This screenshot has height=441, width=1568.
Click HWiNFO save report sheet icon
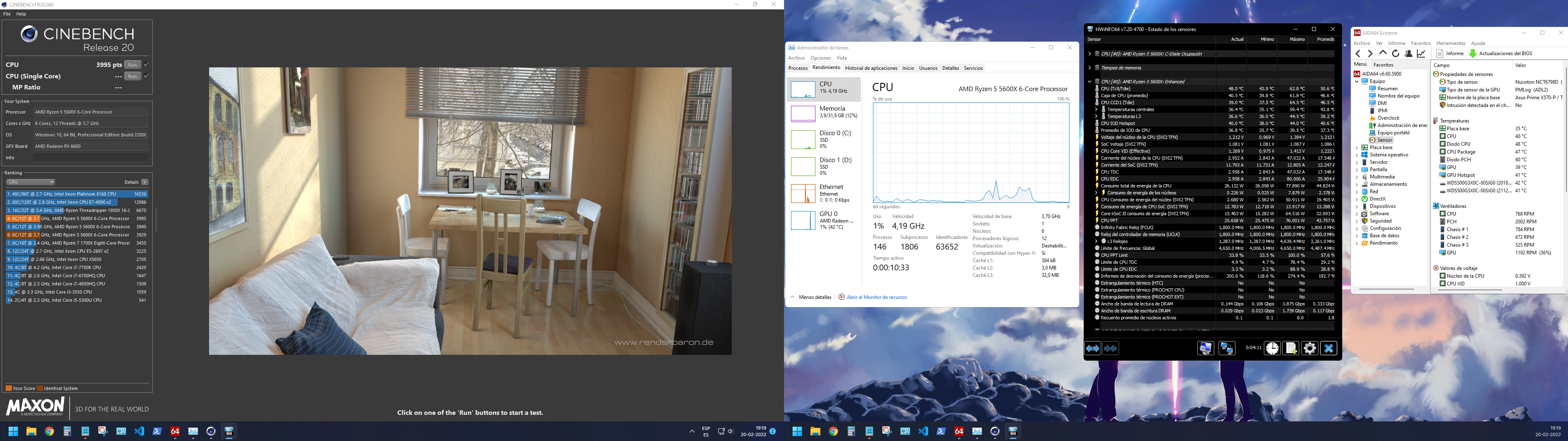[1291, 348]
